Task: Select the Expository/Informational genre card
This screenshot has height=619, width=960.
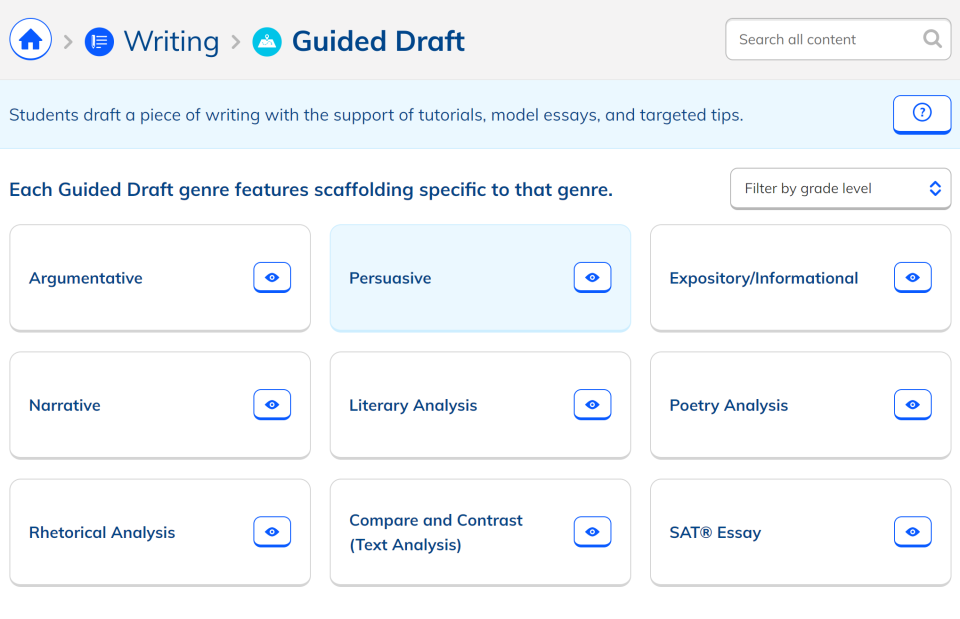Action: [x=764, y=277]
